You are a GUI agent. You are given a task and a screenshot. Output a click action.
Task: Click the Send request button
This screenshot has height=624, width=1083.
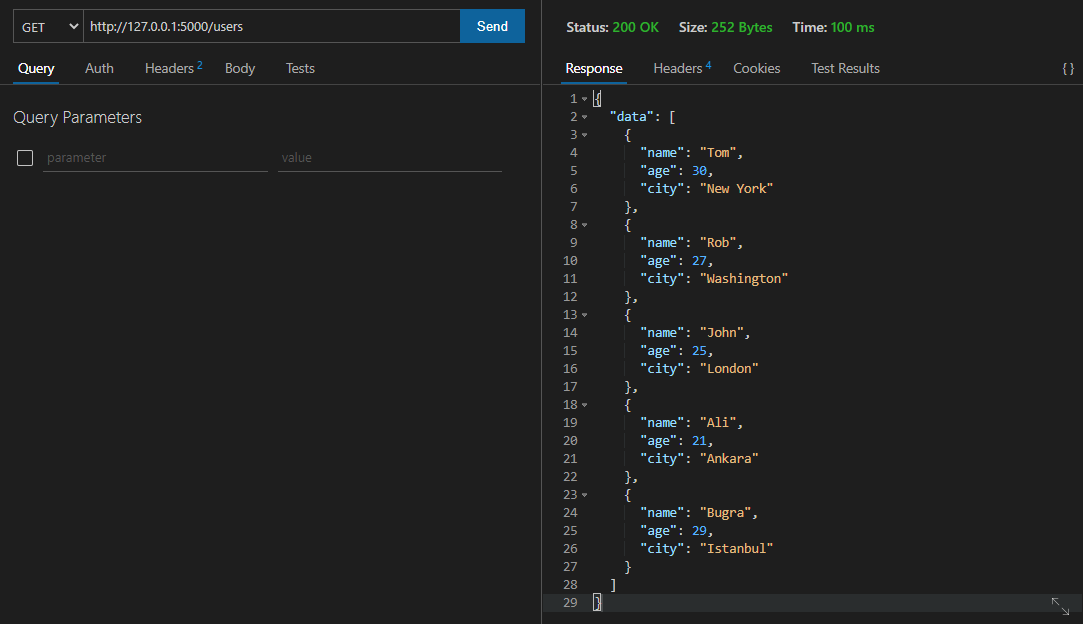tap(492, 26)
